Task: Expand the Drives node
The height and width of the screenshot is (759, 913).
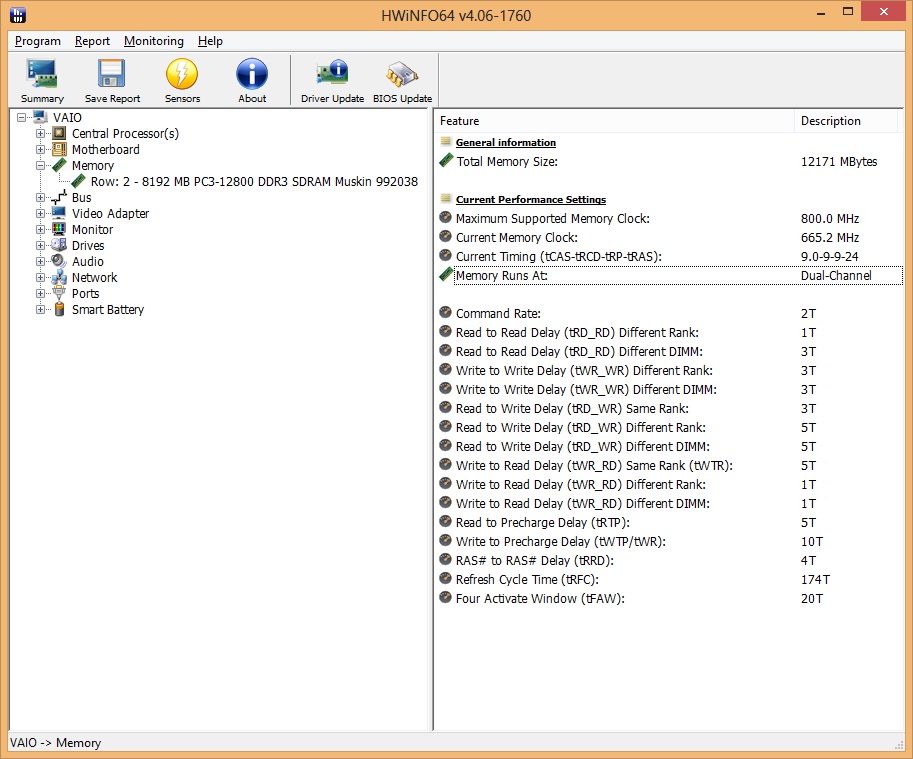Action: point(40,246)
